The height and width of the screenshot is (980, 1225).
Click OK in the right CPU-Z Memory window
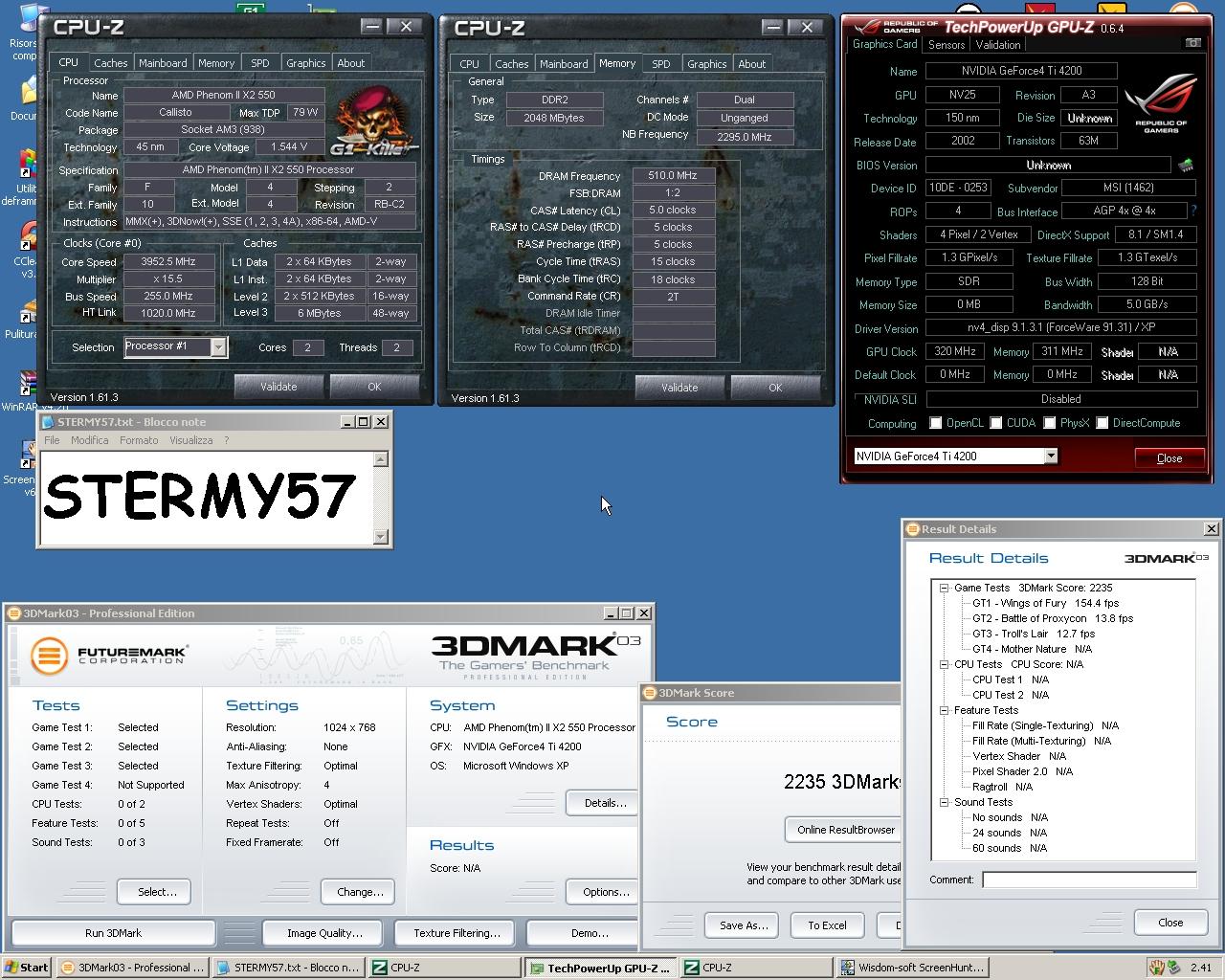(x=775, y=388)
